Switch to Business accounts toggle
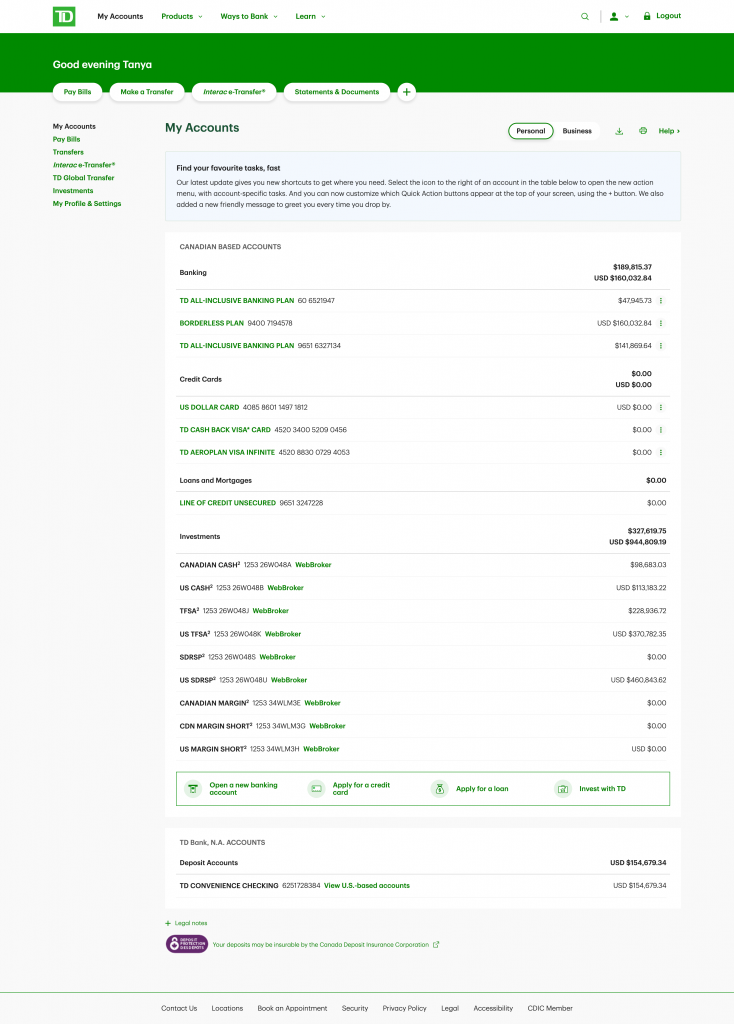 coord(577,131)
